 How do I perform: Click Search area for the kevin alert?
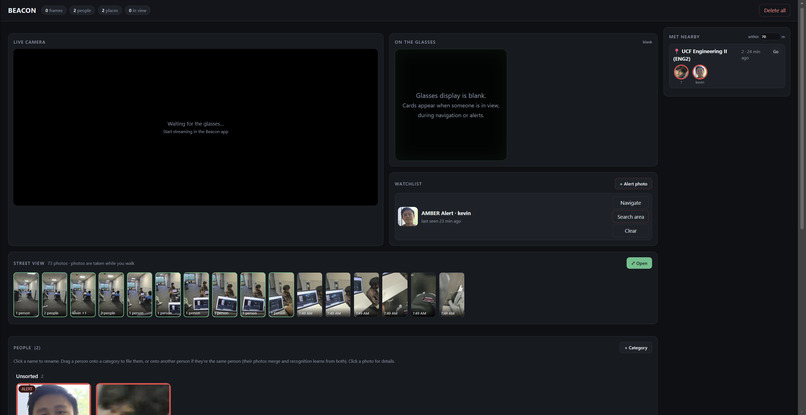point(630,216)
